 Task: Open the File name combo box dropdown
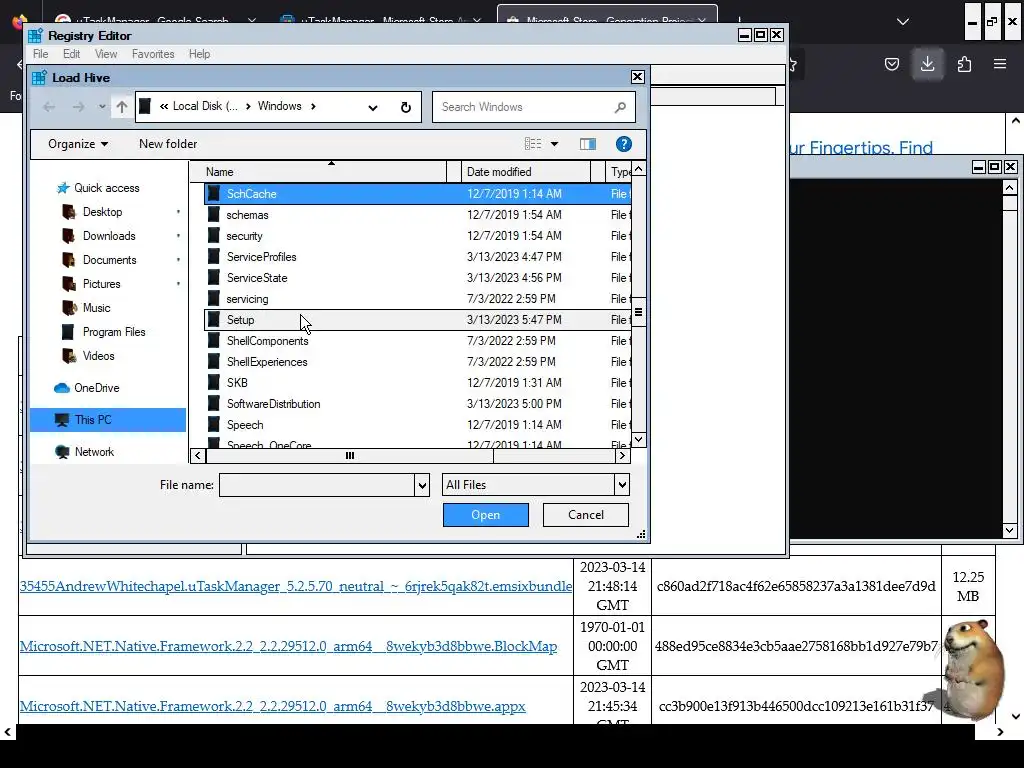tap(422, 485)
